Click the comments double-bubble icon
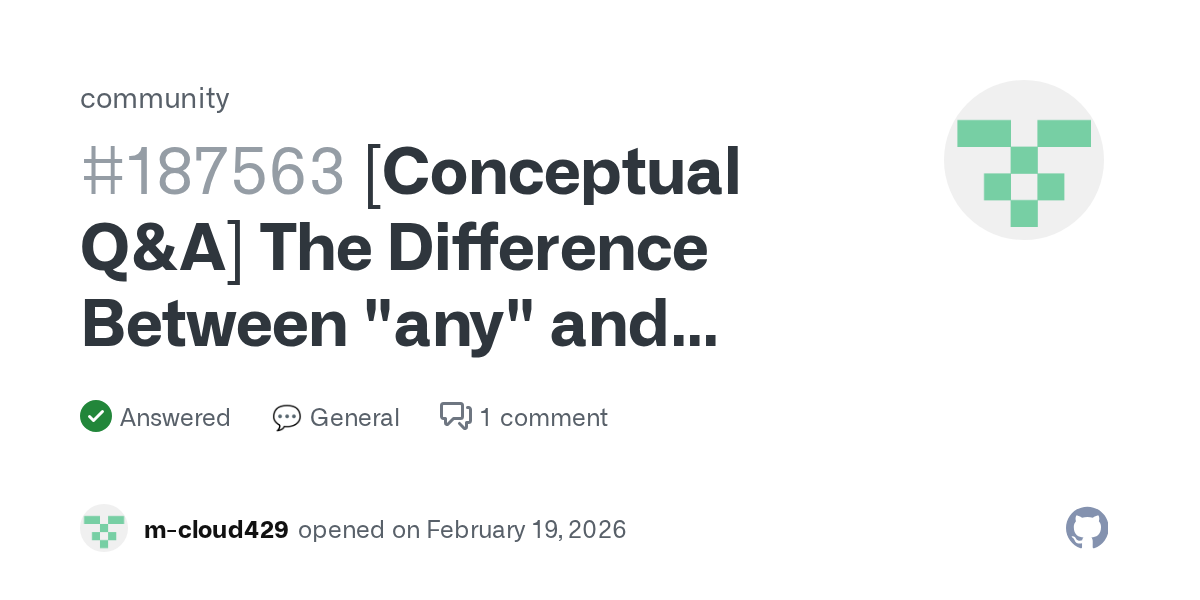Image resolution: width=1200 pixels, height=600 pixels. pos(456,416)
